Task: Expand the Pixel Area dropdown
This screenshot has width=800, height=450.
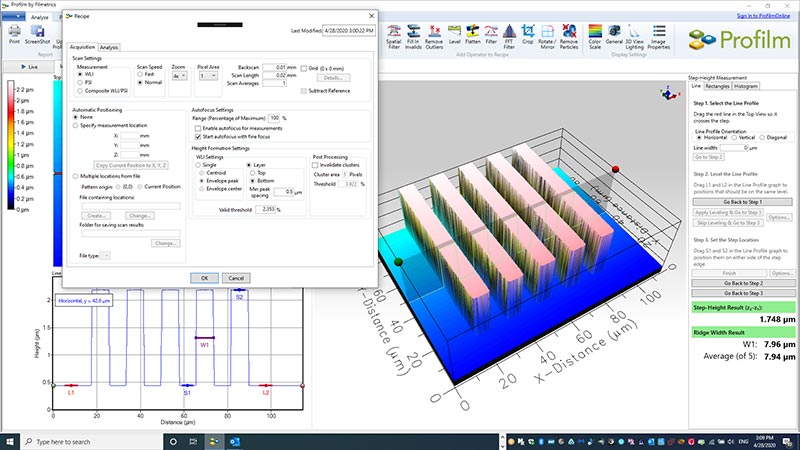Action: pyautogui.click(x=208, y=75)
